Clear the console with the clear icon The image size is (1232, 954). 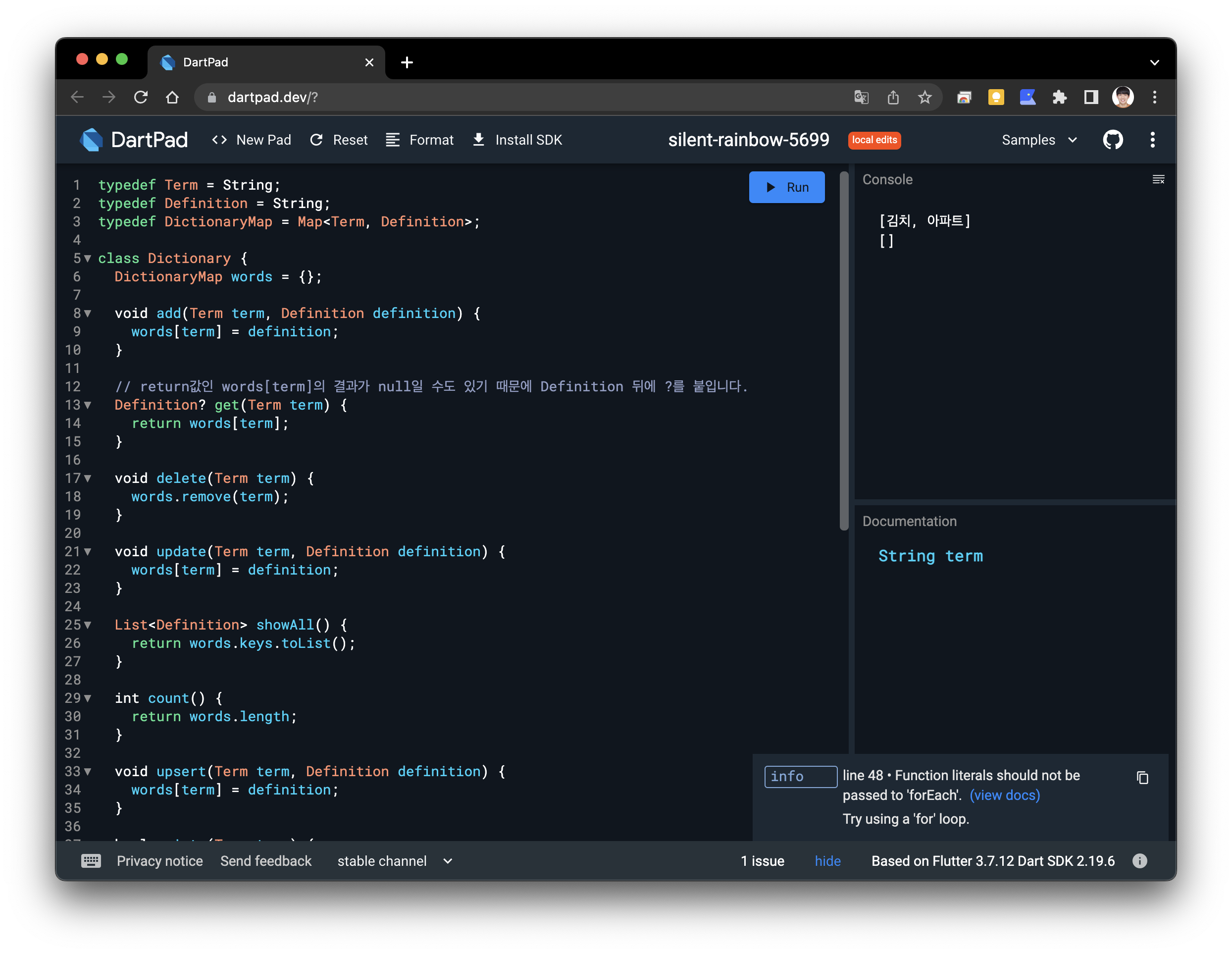click(1158, 179)
